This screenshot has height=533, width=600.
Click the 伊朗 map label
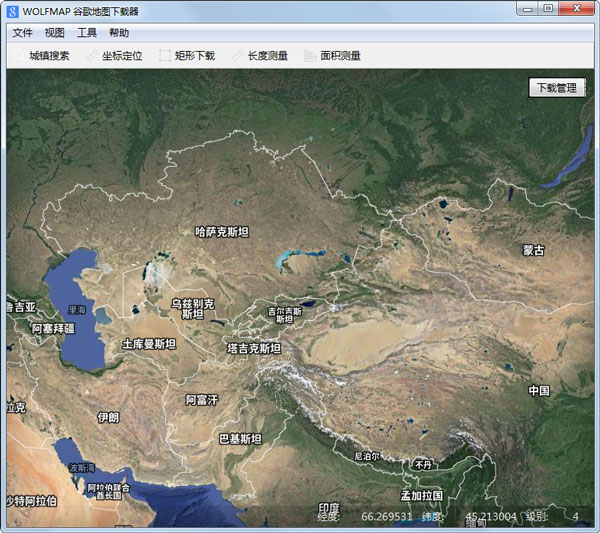click(x=108, y=417)
